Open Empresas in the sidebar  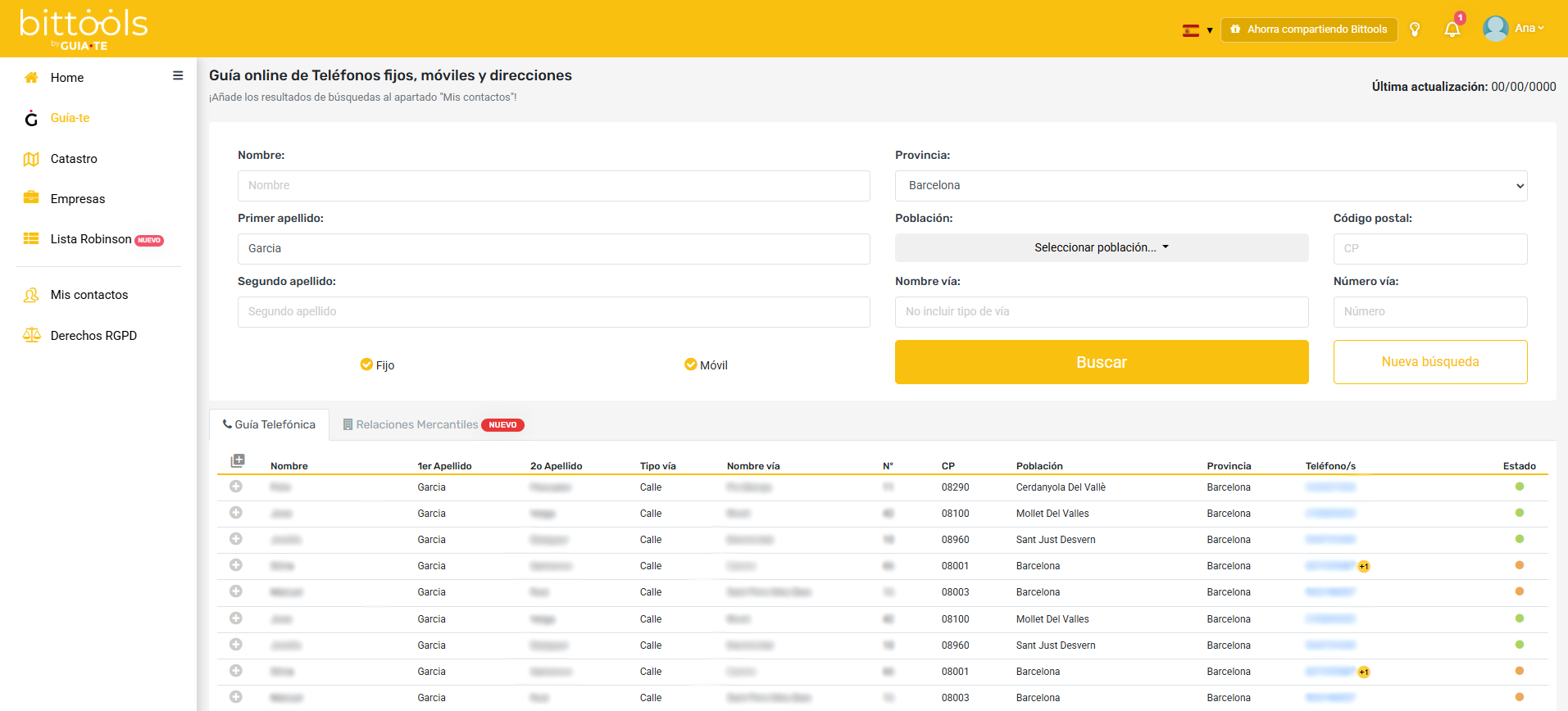[78, 199]
